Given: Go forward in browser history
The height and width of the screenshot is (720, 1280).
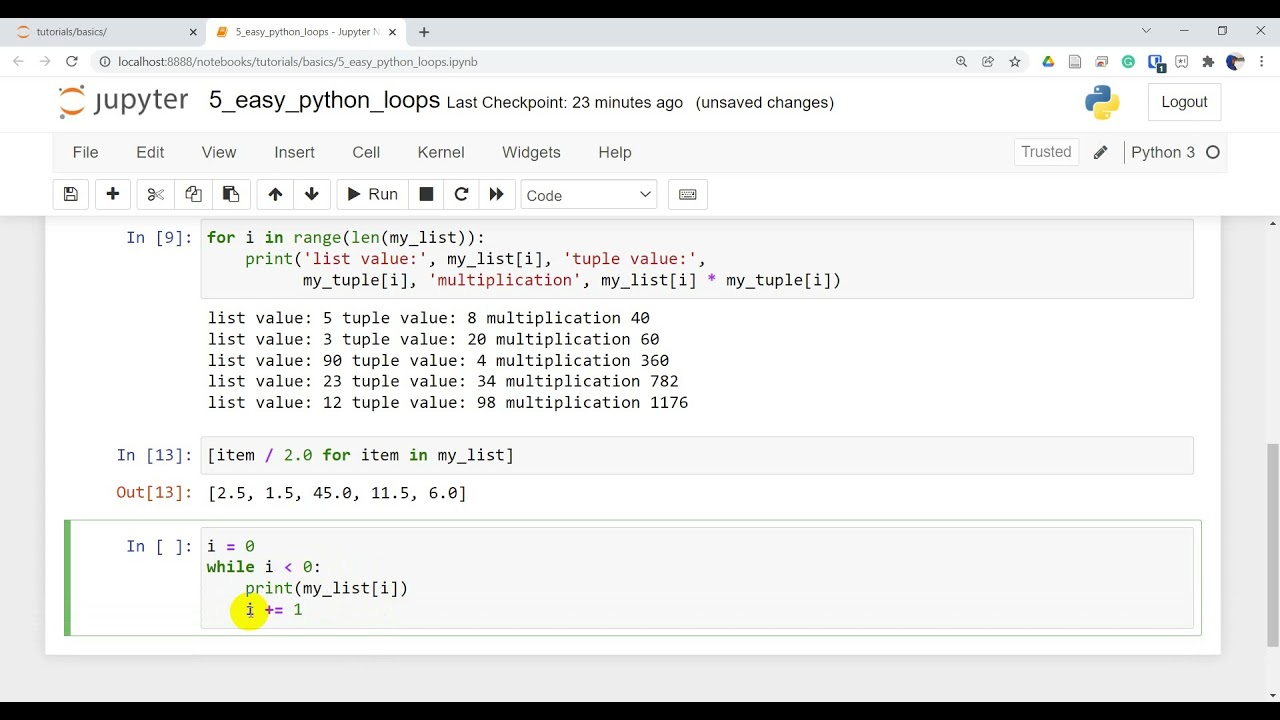Looking at the screenshot, I should coord(45,62).
